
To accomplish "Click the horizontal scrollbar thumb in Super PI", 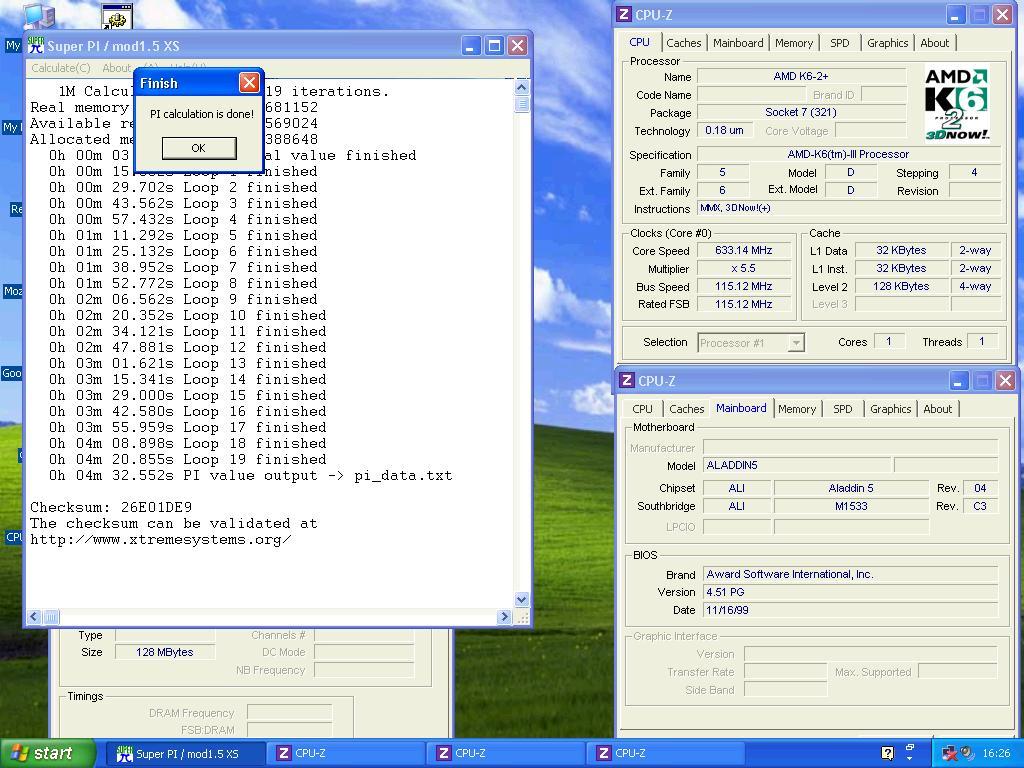I will coord(51,616).
